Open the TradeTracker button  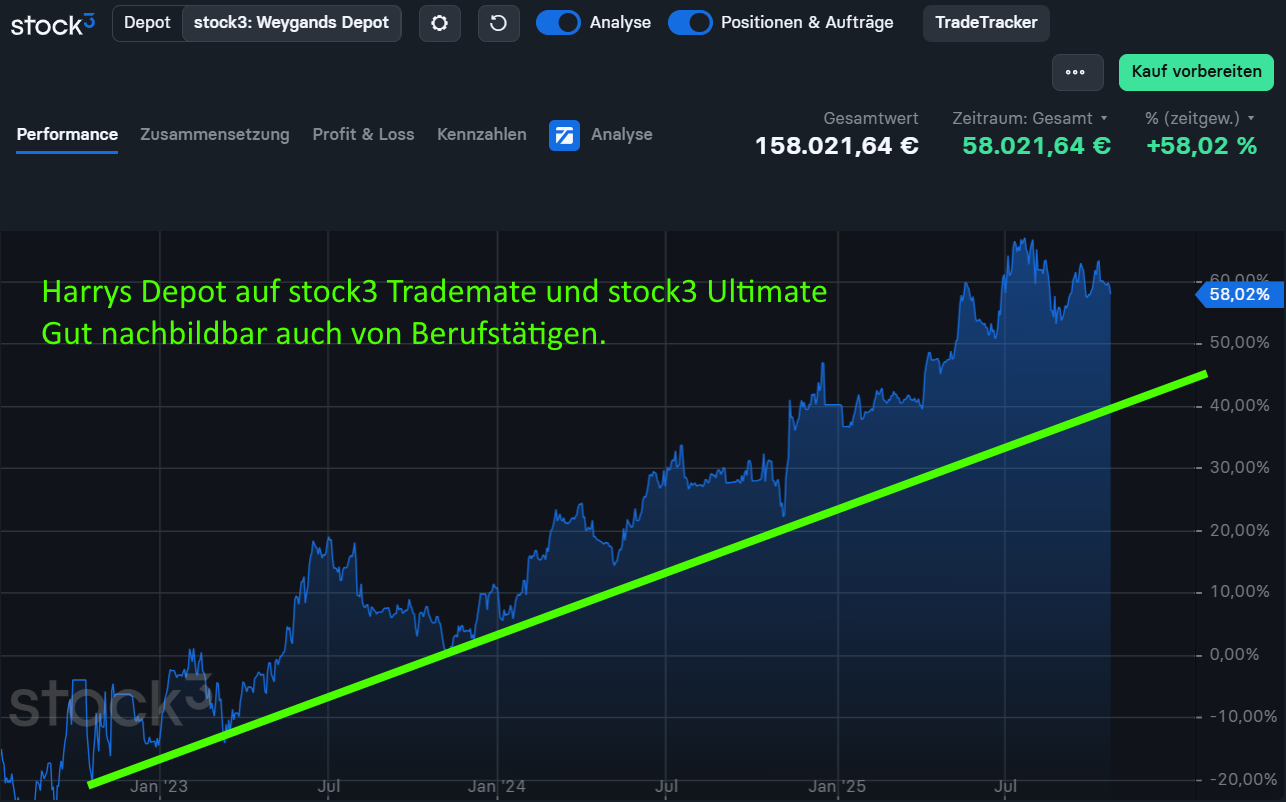[986, 22]
